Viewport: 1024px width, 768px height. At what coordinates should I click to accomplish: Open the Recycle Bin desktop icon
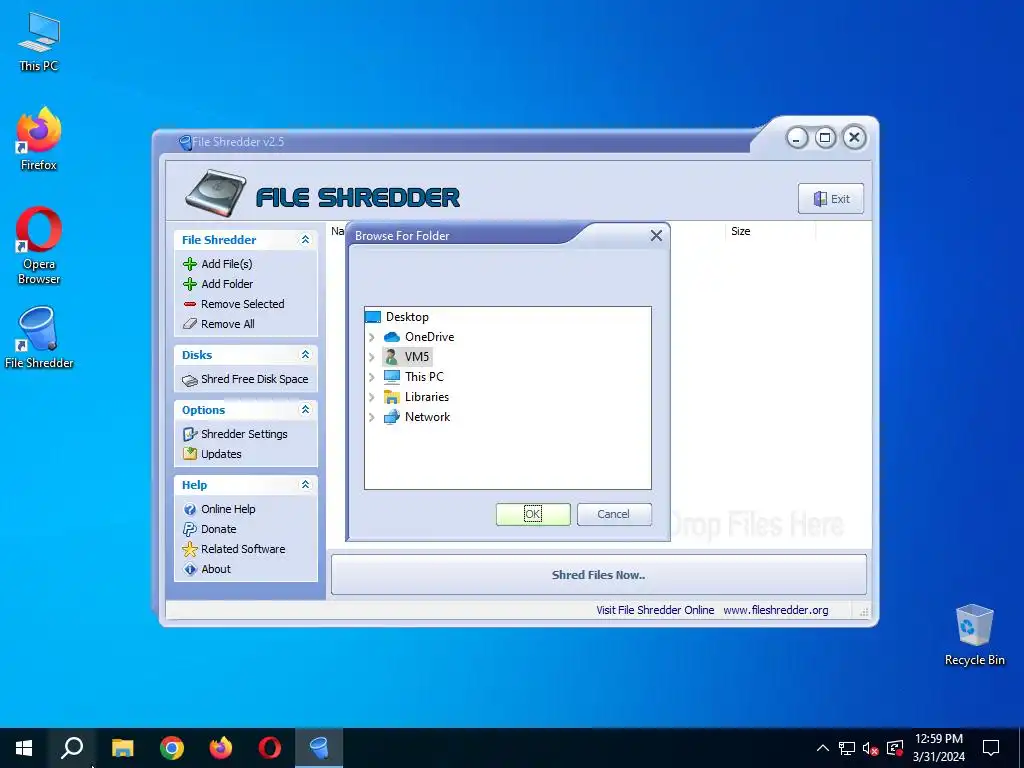point(974,635)
